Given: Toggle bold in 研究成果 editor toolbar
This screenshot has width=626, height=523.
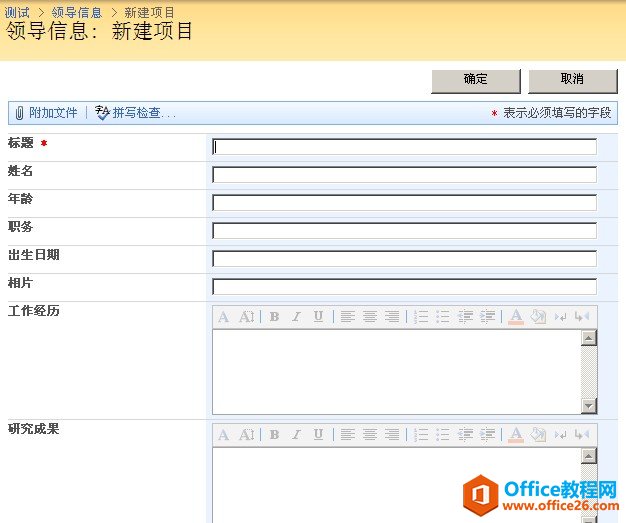Looking at the screenshot, I should (x=274, y=435).
